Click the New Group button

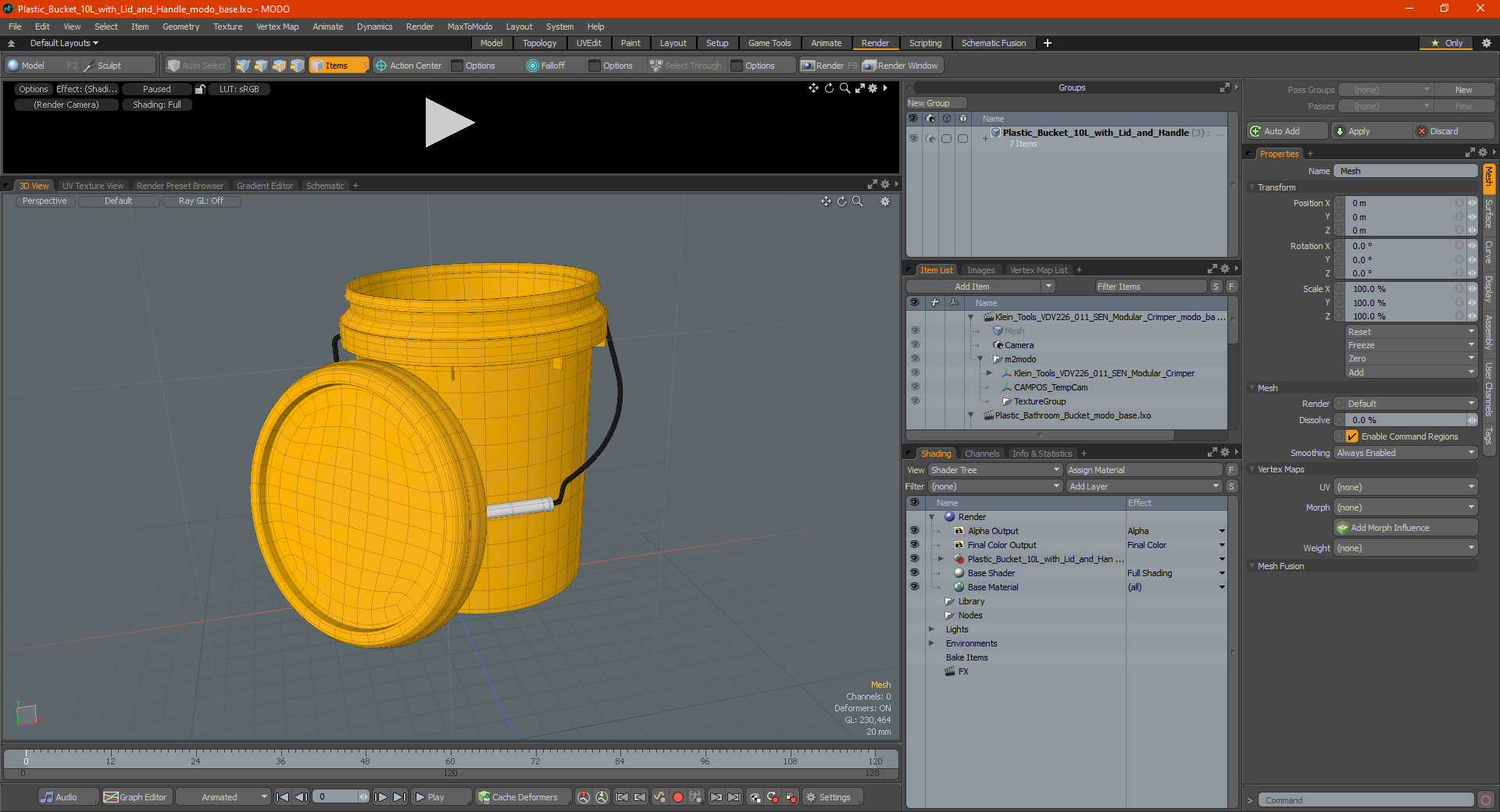click(937, 103)
